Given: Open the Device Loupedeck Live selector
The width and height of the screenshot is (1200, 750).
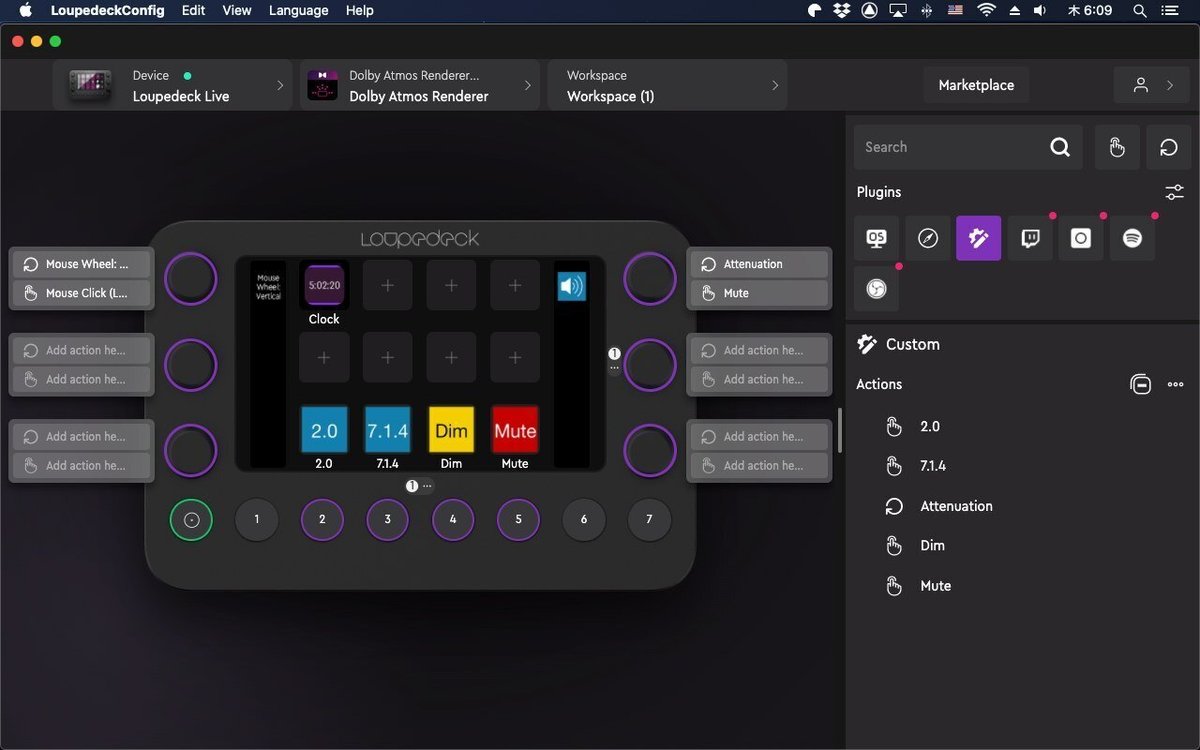Looking at the screenshot, I should point(173,86).
